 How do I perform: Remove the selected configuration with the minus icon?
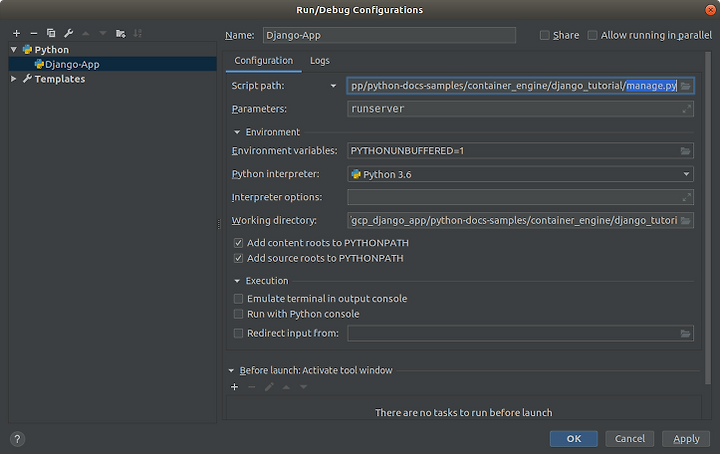coord(34,34)
